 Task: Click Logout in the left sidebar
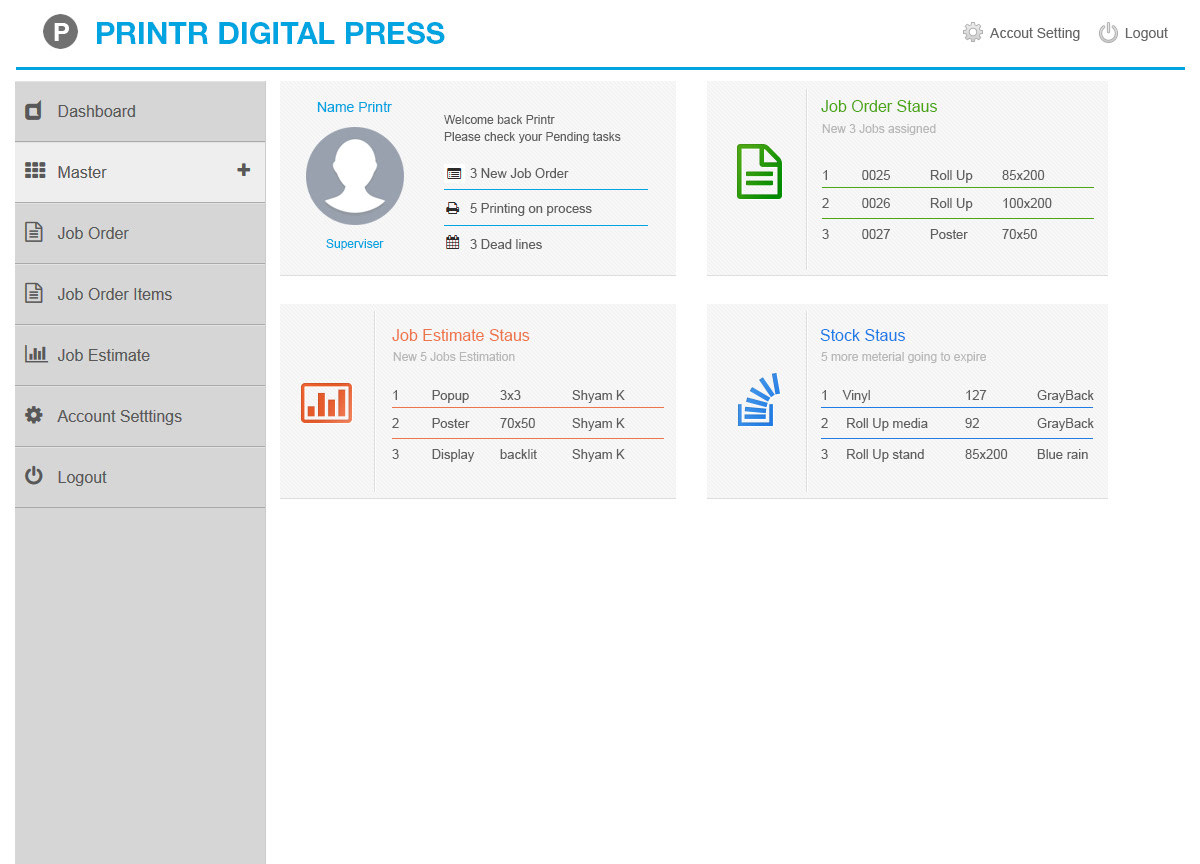tap(81, 477)
